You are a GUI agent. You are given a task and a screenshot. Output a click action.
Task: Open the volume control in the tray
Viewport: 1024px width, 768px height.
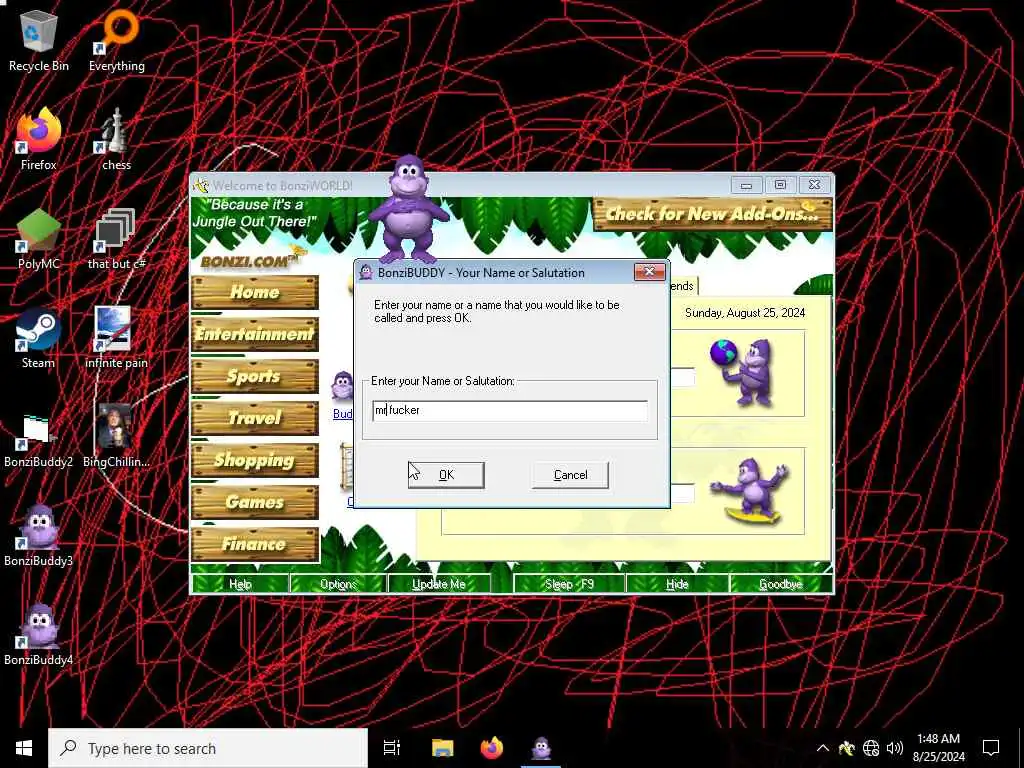895,748
